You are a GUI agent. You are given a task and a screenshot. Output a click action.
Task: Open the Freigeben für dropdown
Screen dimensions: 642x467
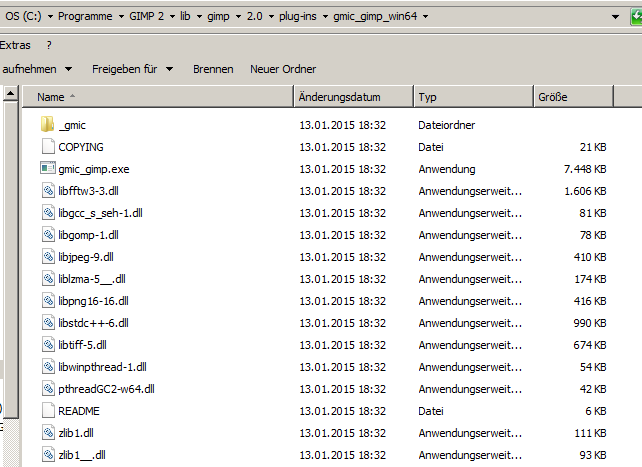click(x=132, y=69)
